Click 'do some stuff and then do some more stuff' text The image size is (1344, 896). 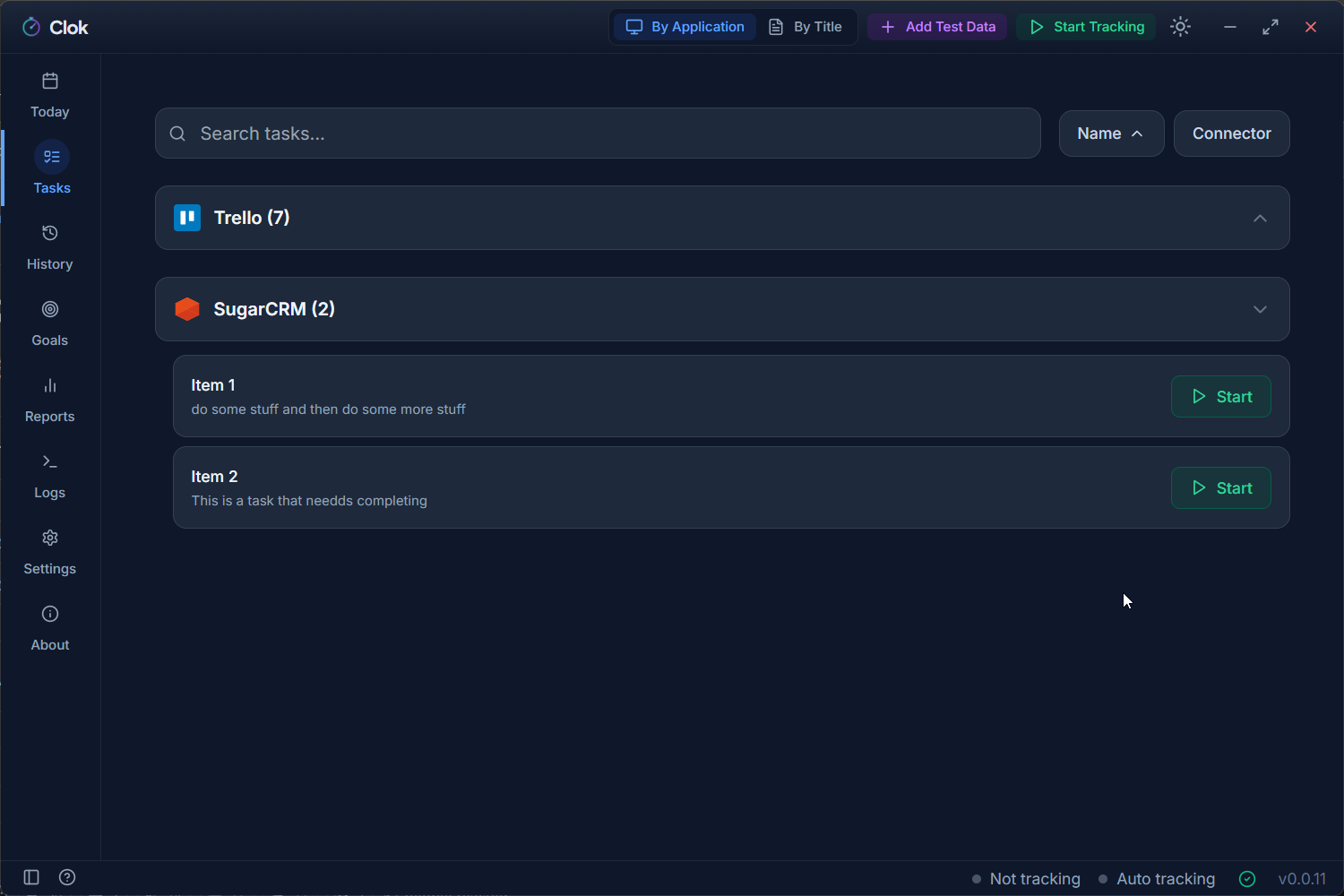click(x=328, y=409)
